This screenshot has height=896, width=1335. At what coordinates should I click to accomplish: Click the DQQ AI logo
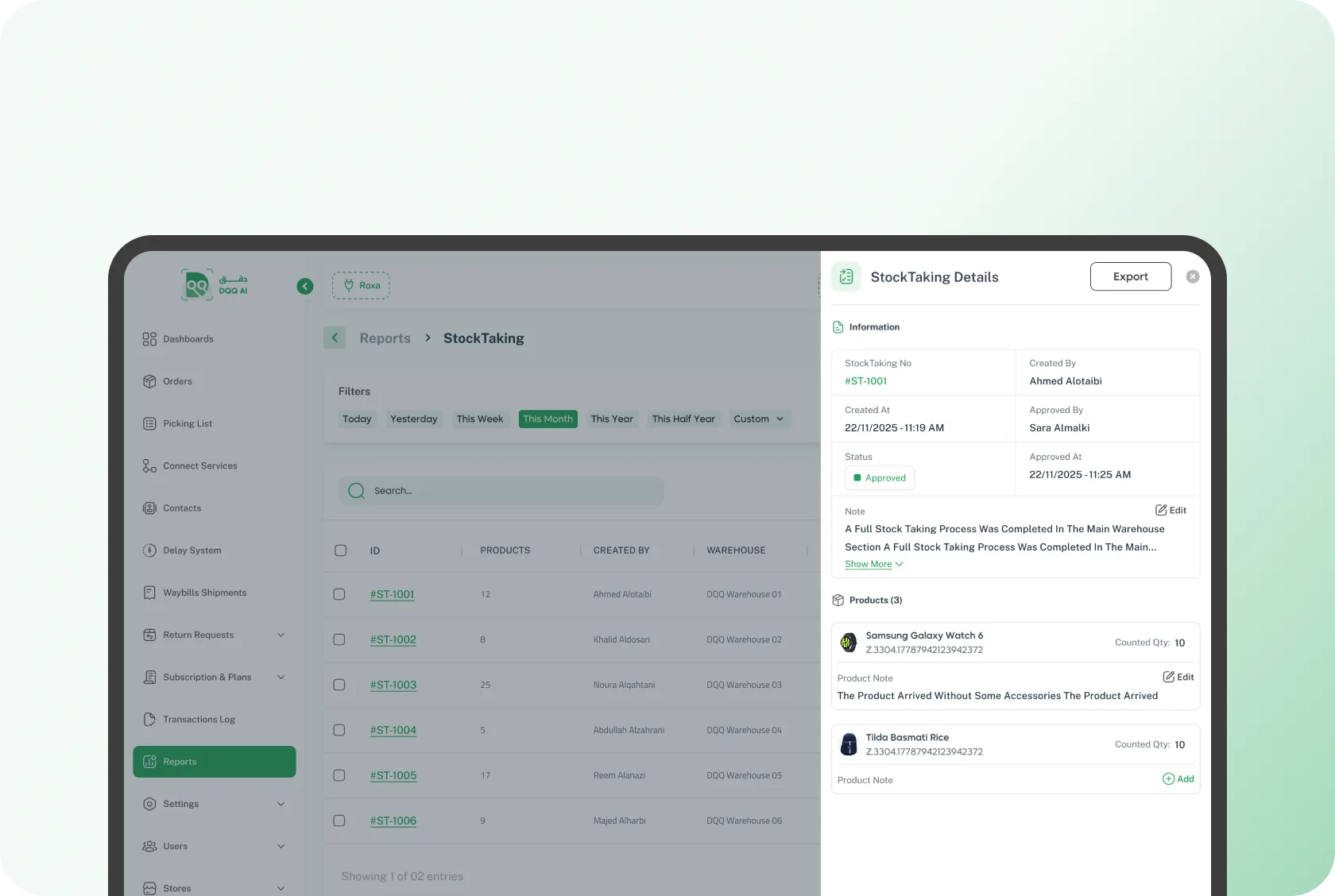click(214, 285)
